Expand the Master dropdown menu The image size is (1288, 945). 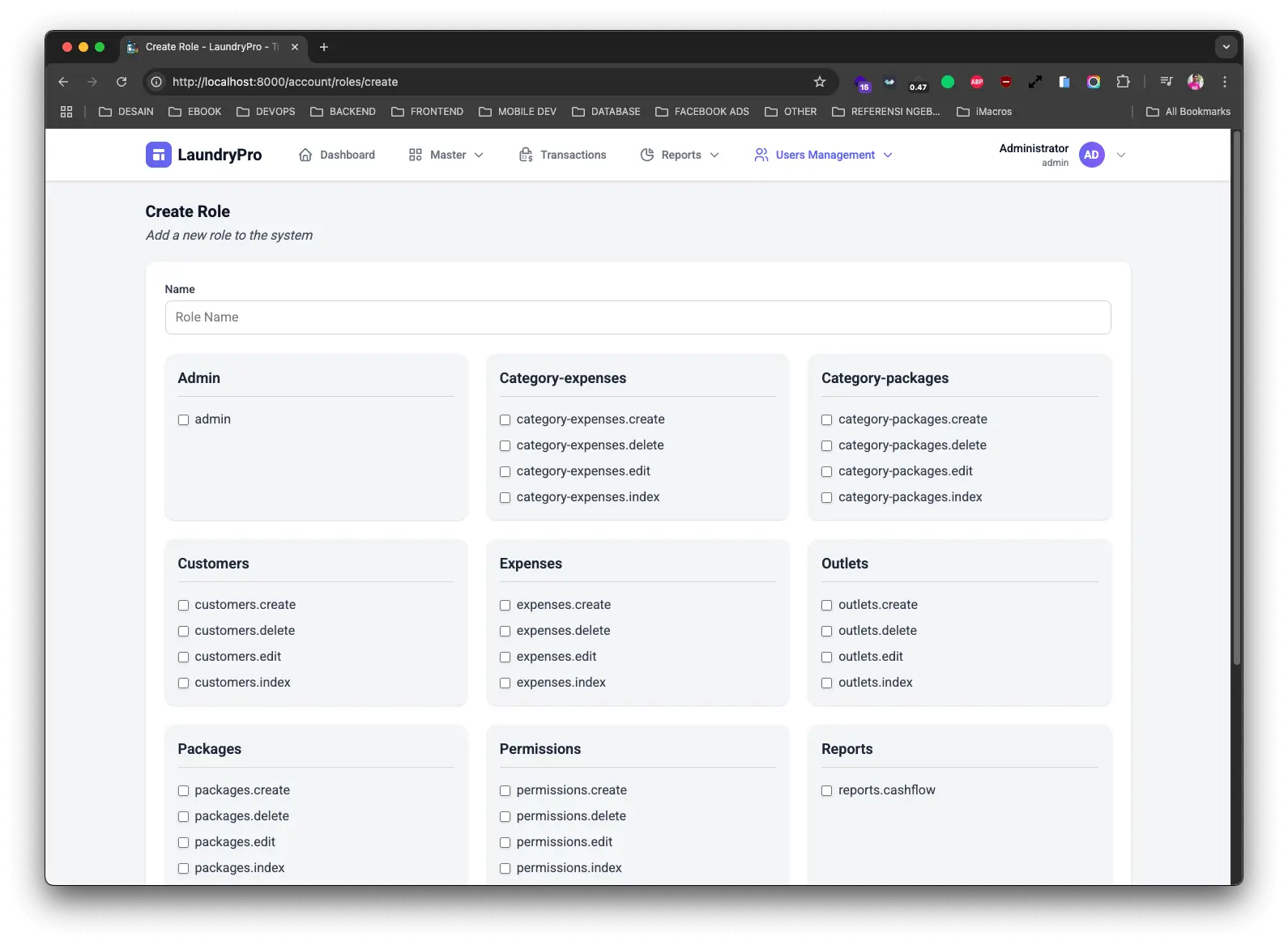point(446,155)
